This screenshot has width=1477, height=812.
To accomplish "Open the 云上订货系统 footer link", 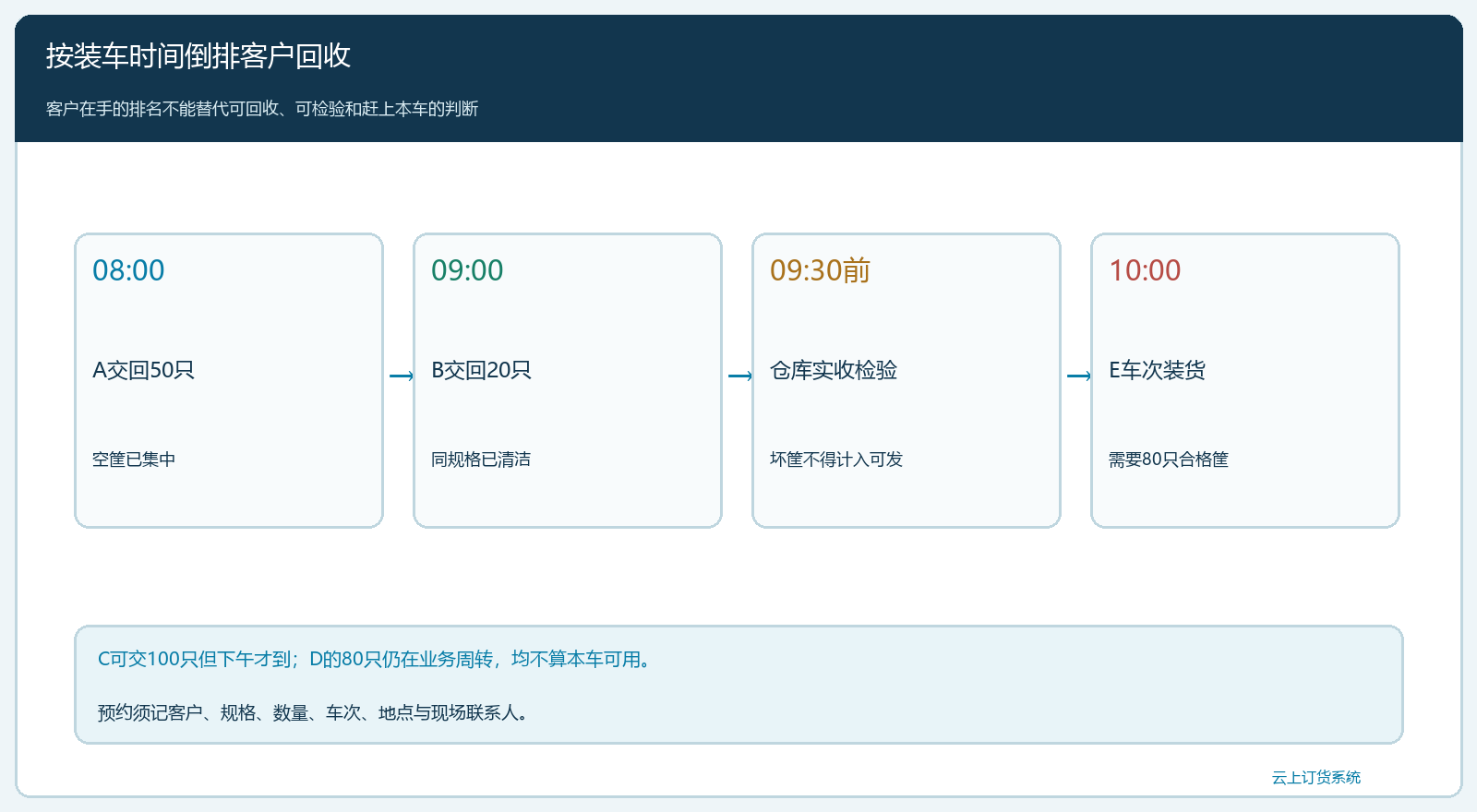I will [x=1316, y=777].
